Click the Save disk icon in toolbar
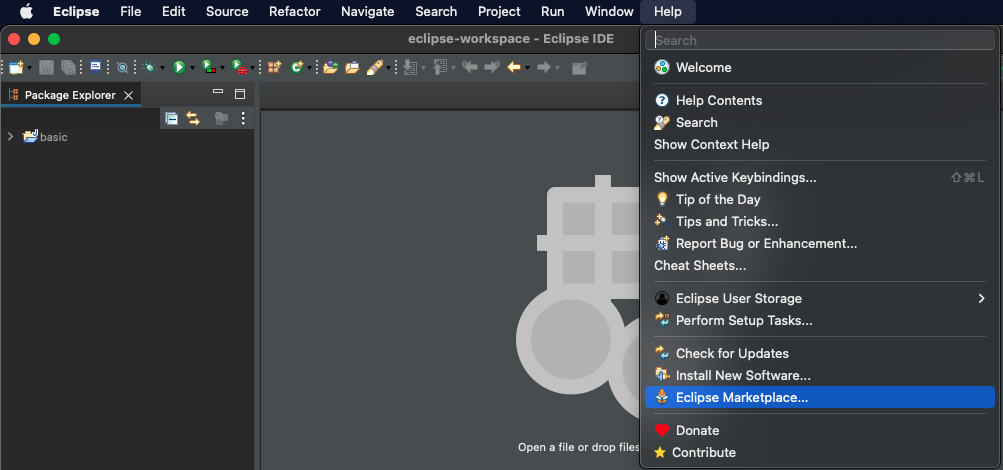The image size is (1003, 470). [46, 67]
